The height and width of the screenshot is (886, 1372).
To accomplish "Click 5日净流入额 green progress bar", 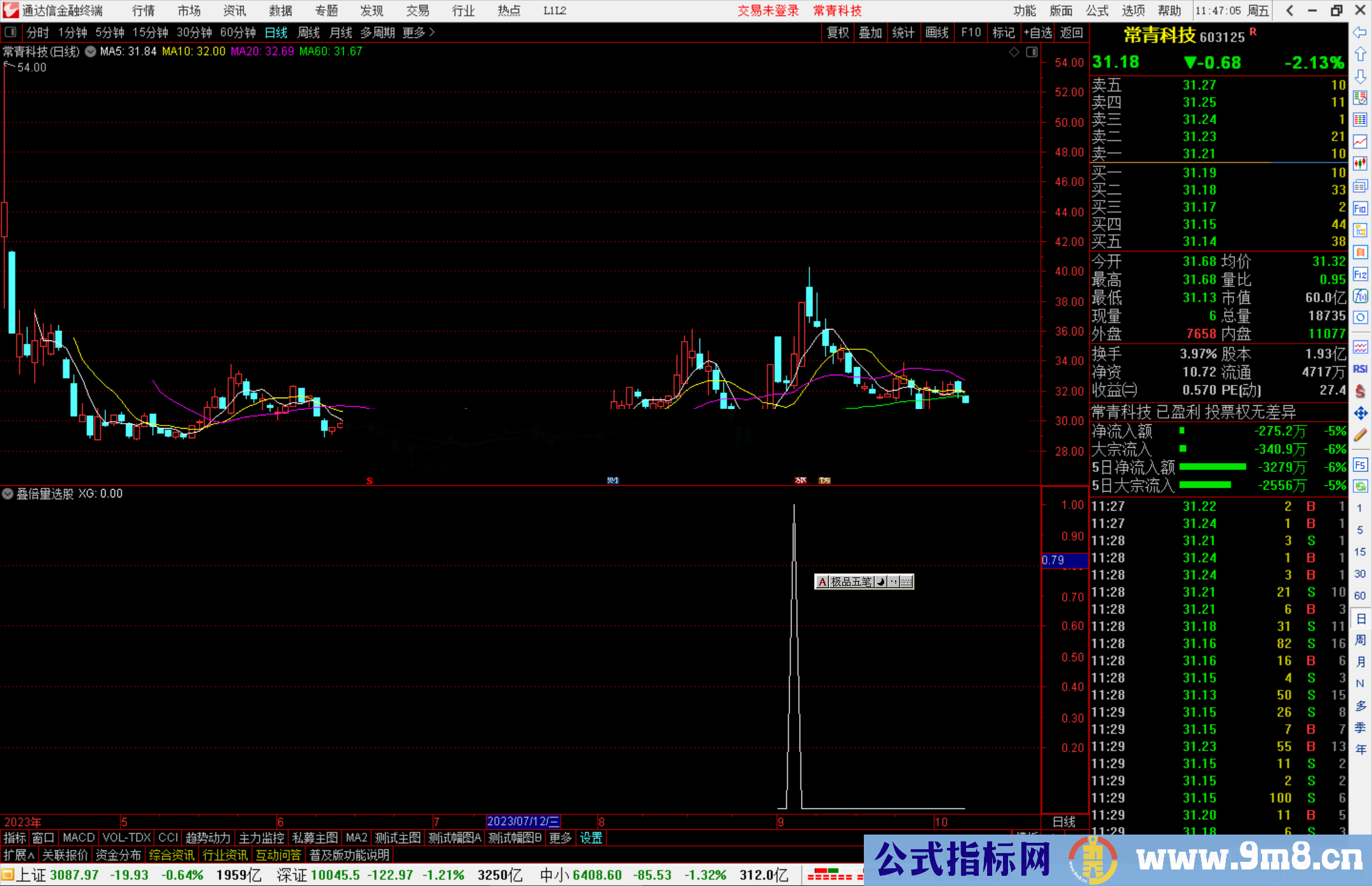I will pyautogui.click(x=1212, y=467).
